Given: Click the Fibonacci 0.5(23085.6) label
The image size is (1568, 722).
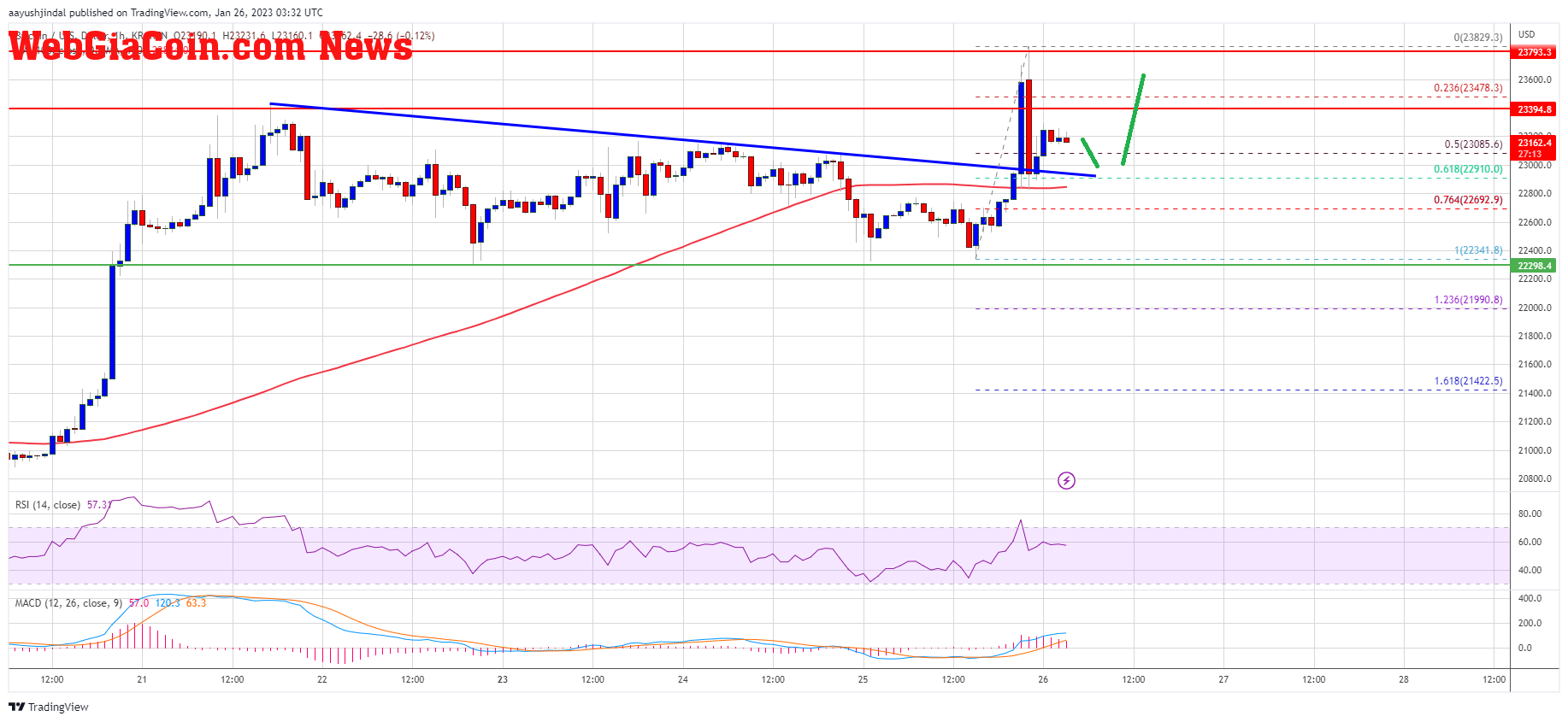Looking at the screenshot, I should [x=1473, y=144].
